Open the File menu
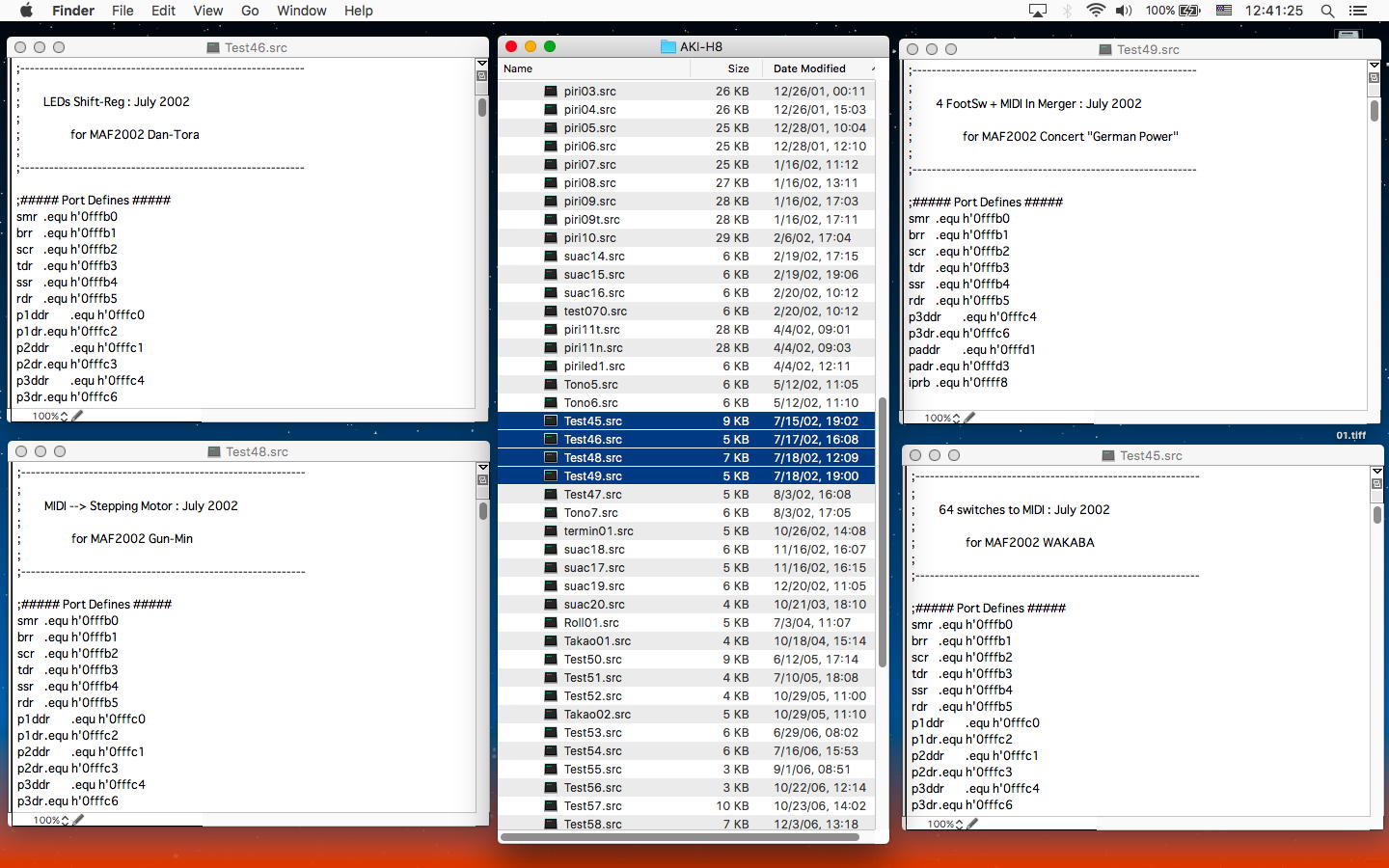 [123, 11]
